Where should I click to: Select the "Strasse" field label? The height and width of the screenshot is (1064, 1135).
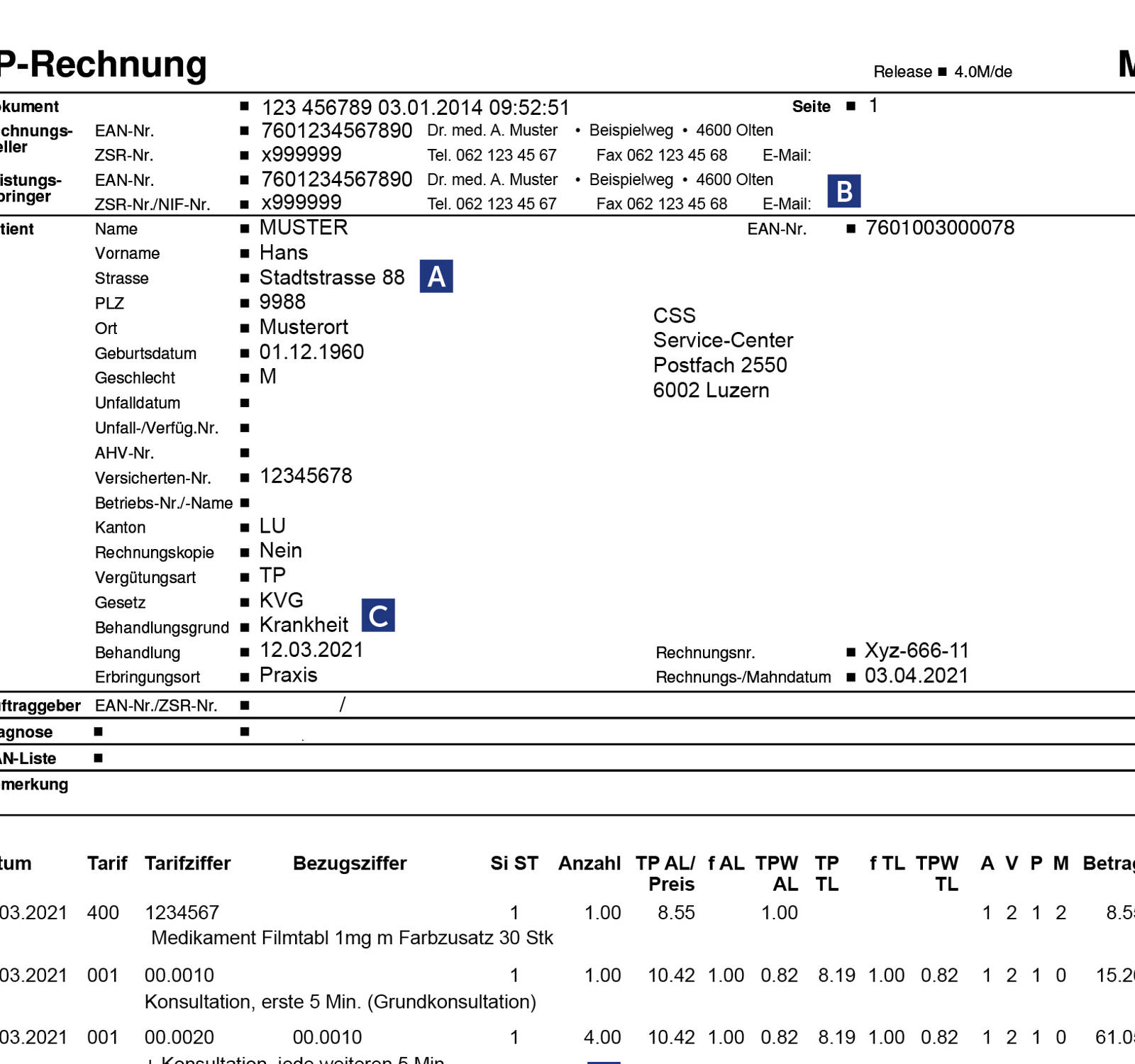point(122,278)
